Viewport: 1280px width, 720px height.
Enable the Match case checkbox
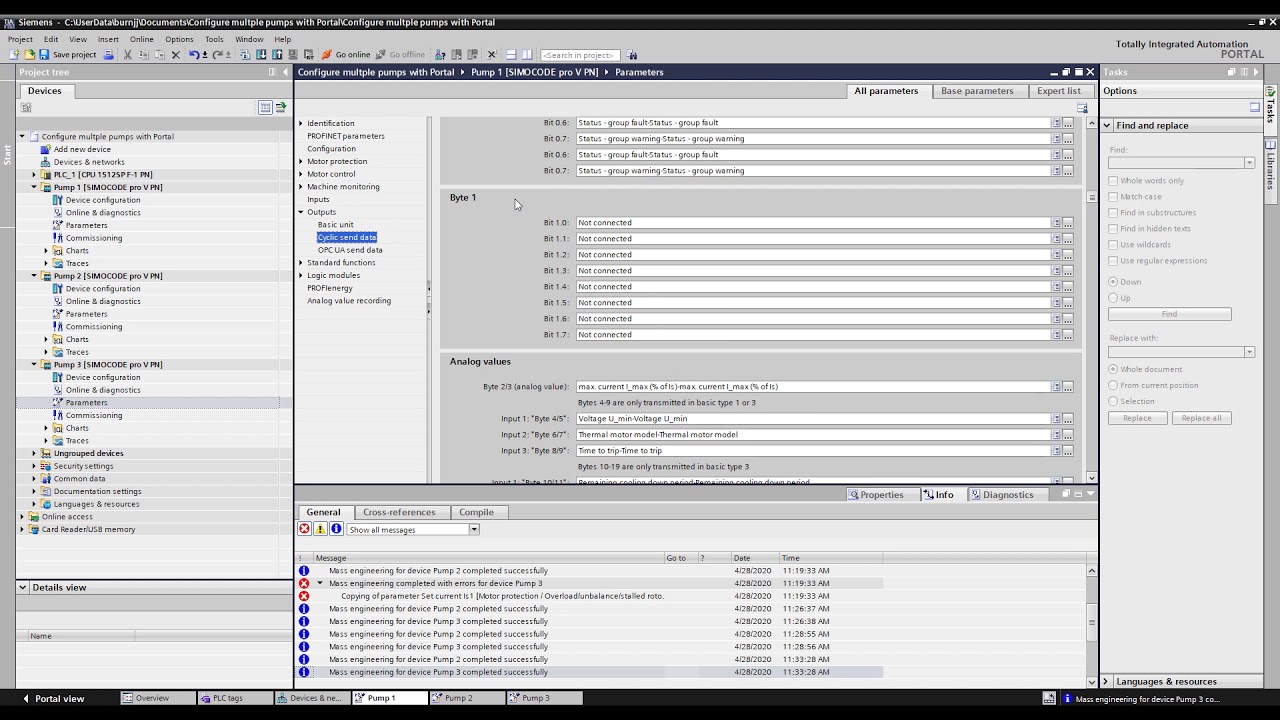pos(1113,197)
